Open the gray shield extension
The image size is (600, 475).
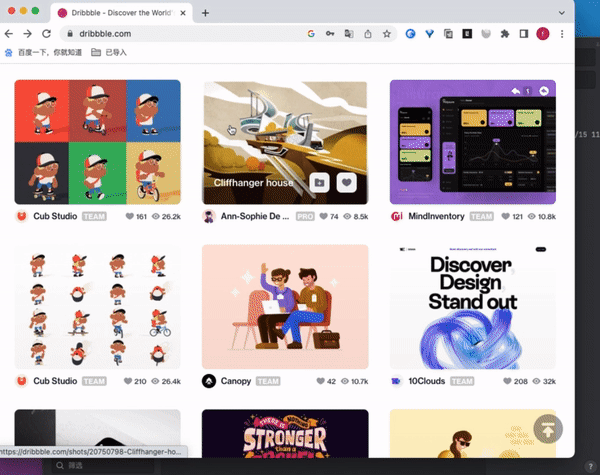coord(486,34)
